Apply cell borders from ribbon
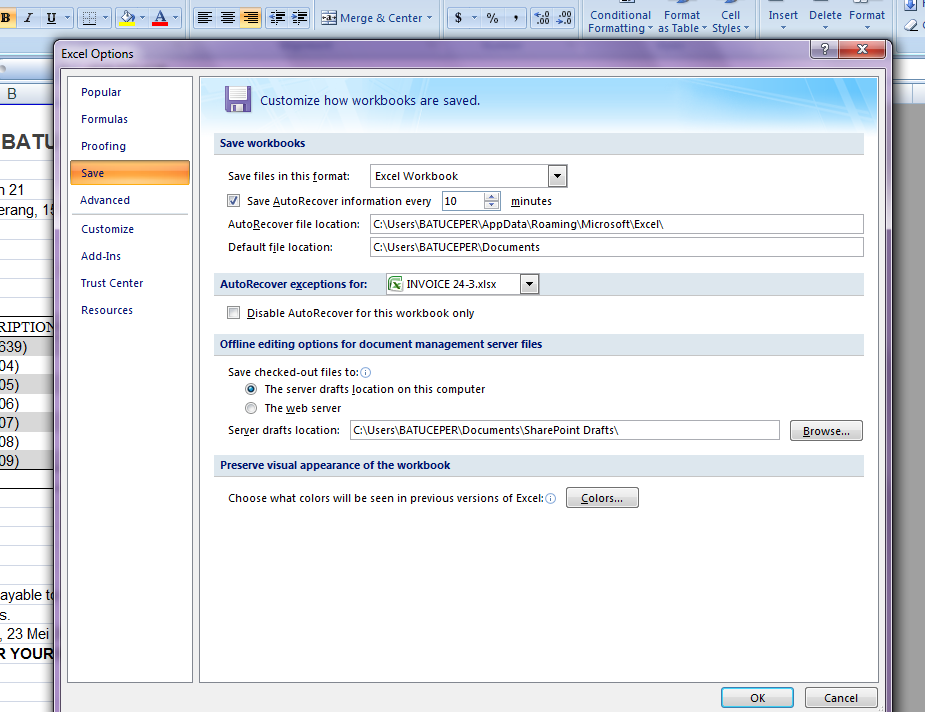 [x=89, y=18]
